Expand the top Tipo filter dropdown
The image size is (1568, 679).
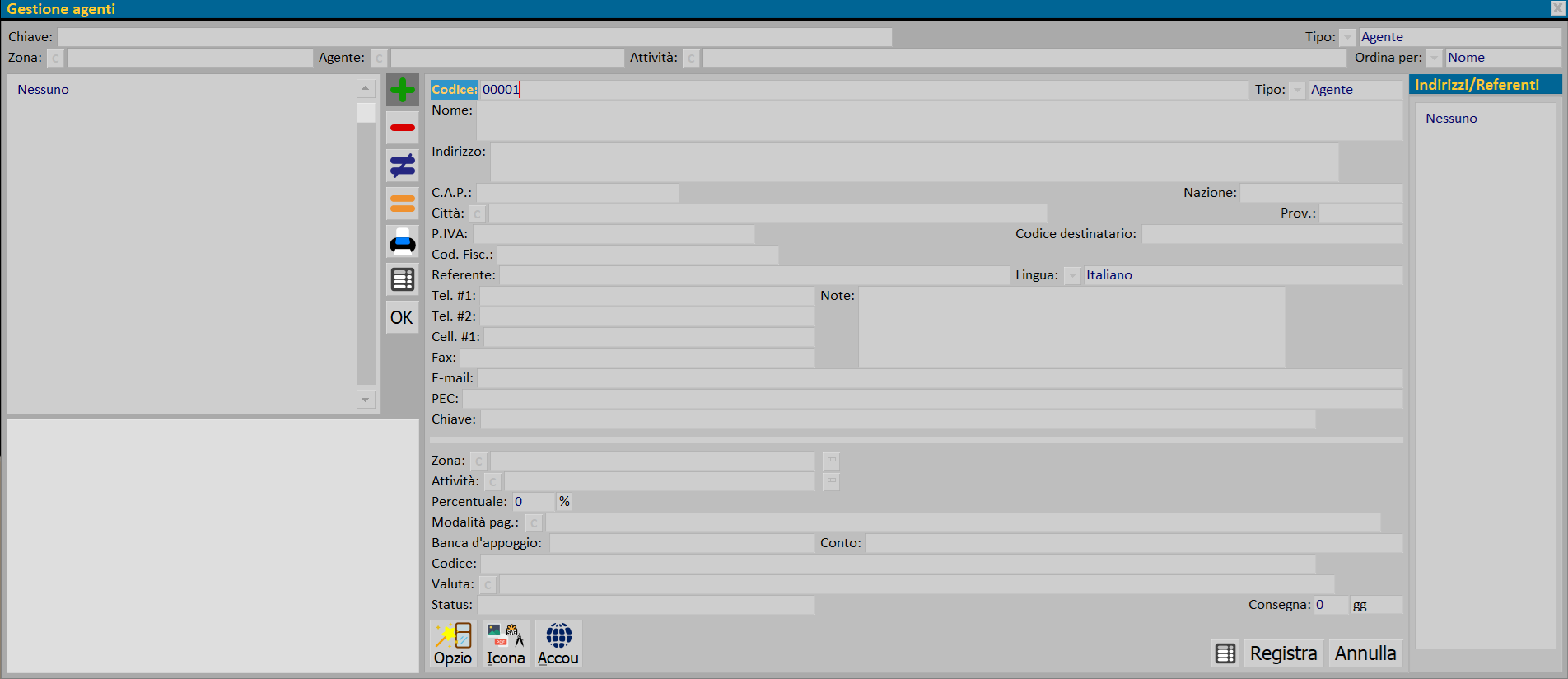click(1347, 37)
